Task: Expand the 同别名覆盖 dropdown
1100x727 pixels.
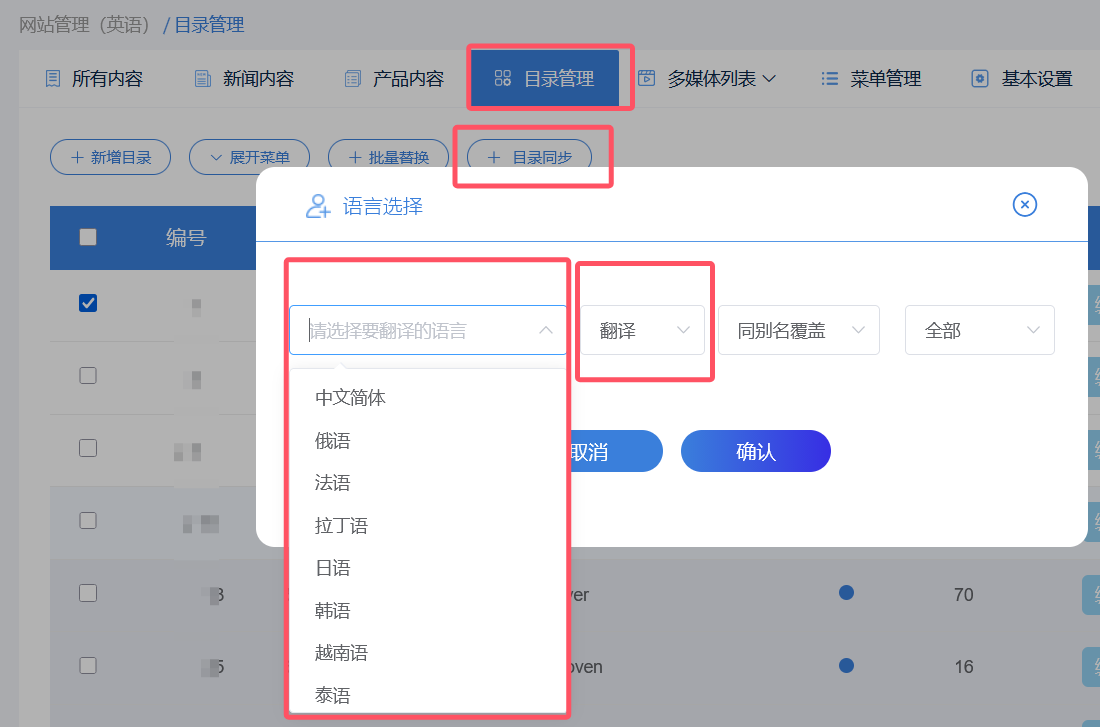Action: (798, 330)
